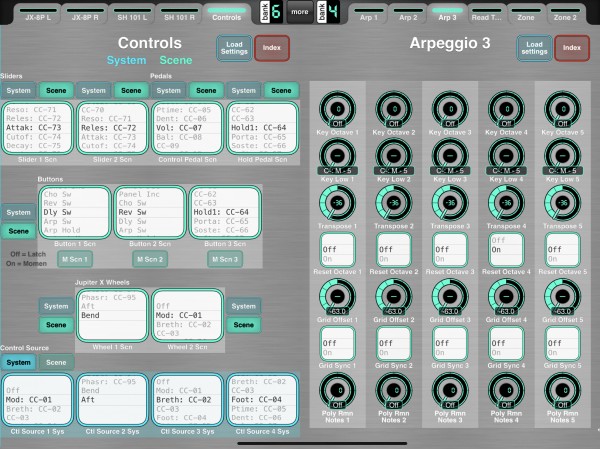Image resolution: width=600 pixels, height=449 pixels.
Task: Open the SH 101 R tab
Action: [179, 15]
